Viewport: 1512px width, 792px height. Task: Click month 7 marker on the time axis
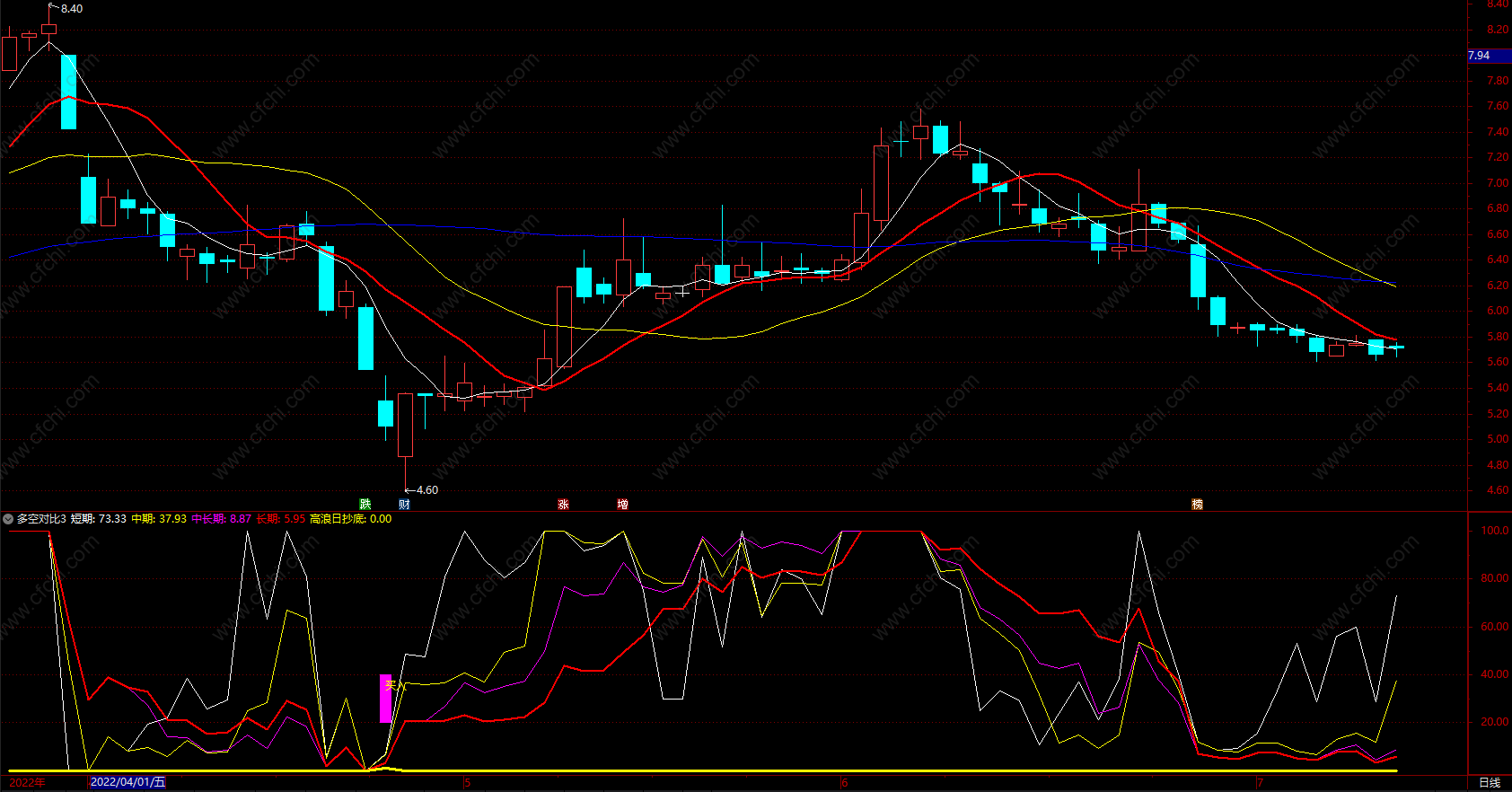point(1260,783)
